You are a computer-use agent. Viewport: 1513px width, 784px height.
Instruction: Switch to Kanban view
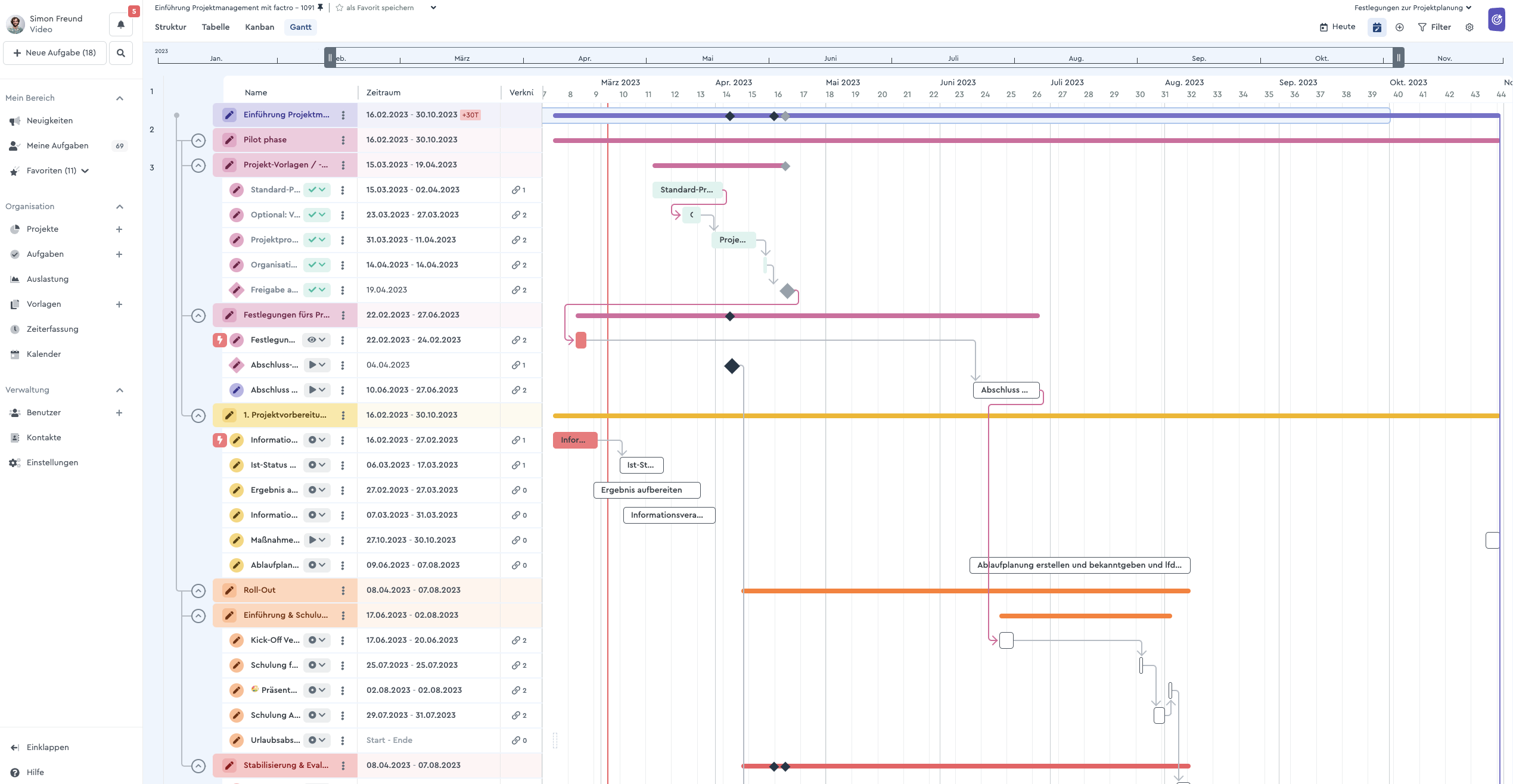click(260, 27)
